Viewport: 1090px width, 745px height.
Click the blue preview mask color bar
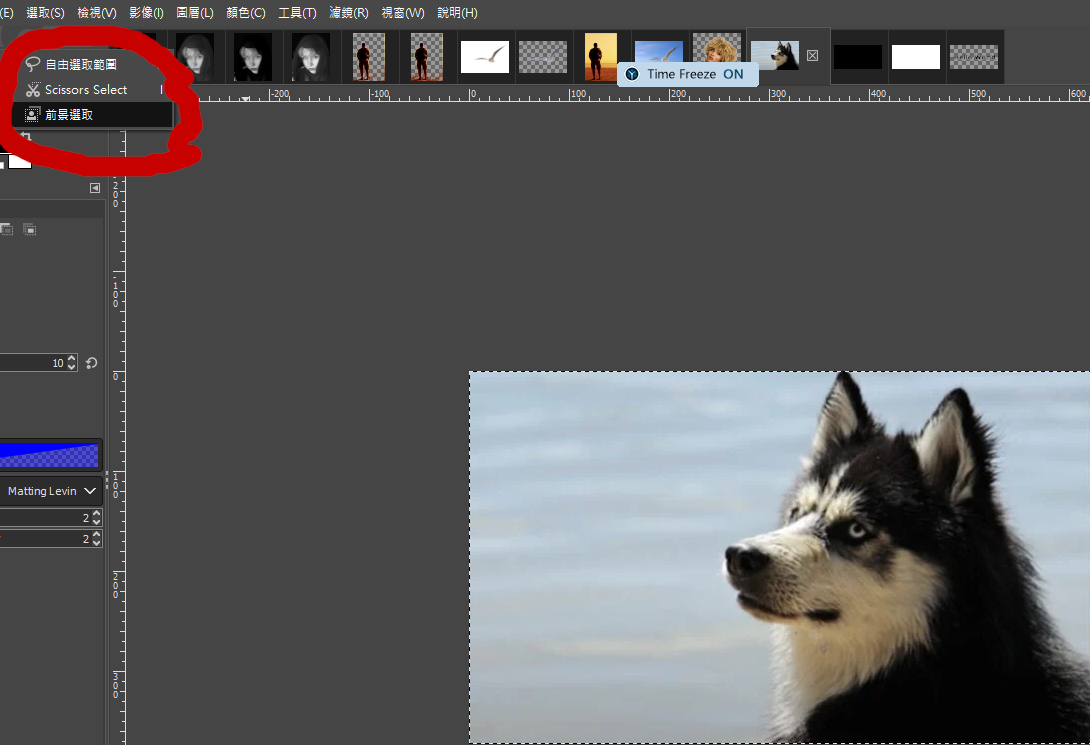point(50,456)
